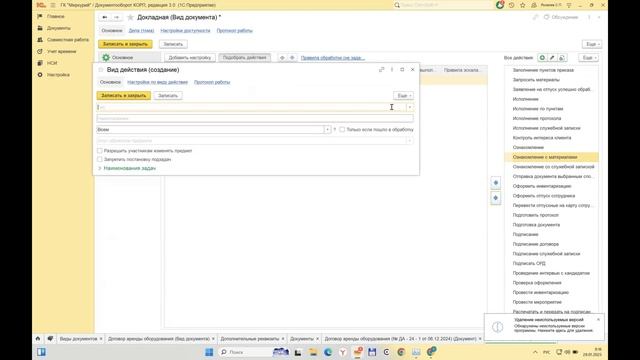Screen dimensions: 640x360
Task: Click the Наименование input field
Action: click(255, 118)
